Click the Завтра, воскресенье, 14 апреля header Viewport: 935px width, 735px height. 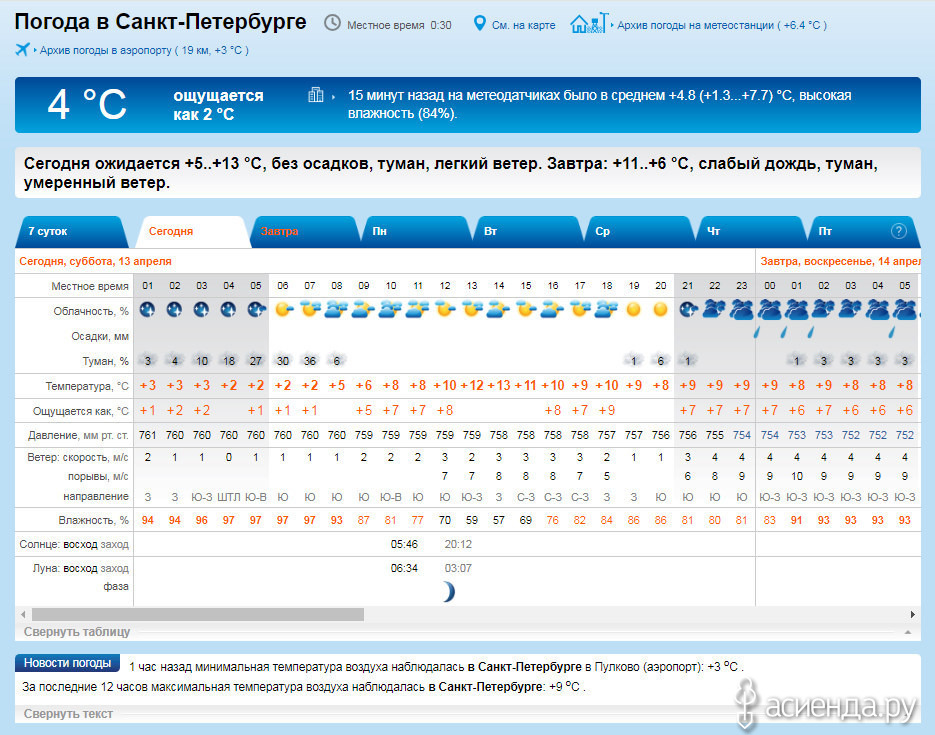840,261
